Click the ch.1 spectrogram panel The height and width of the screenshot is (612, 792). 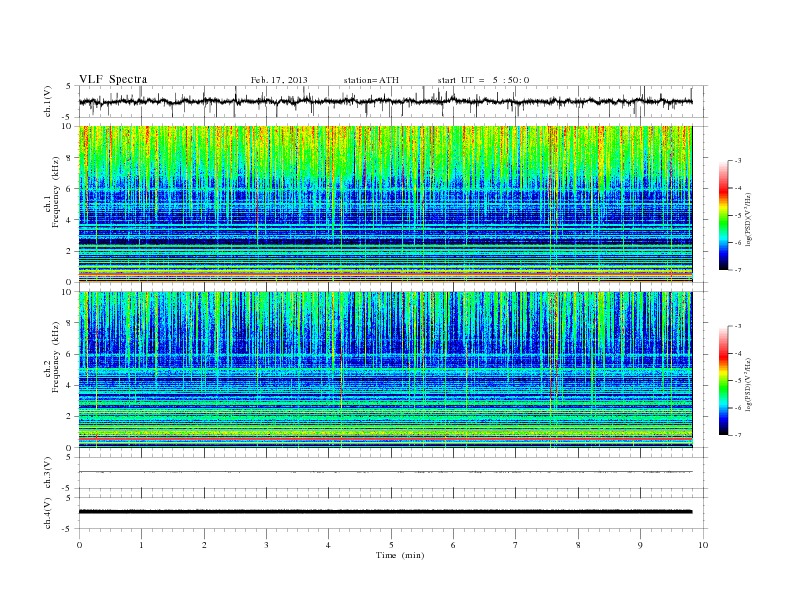point(385,204)
